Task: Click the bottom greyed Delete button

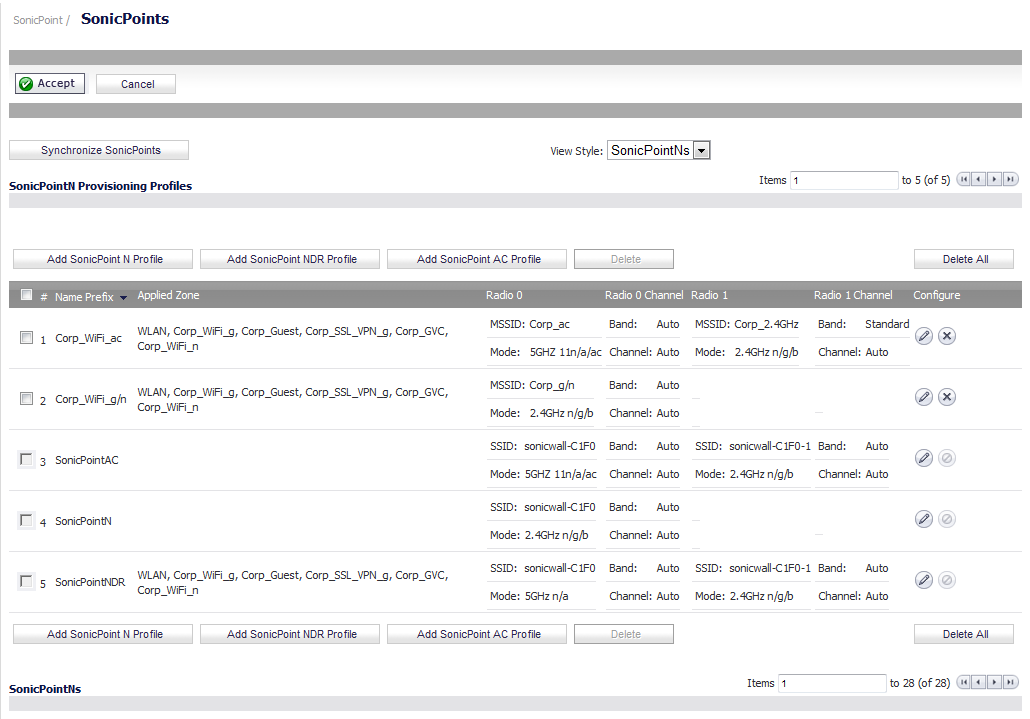Action: click(624, 634)
